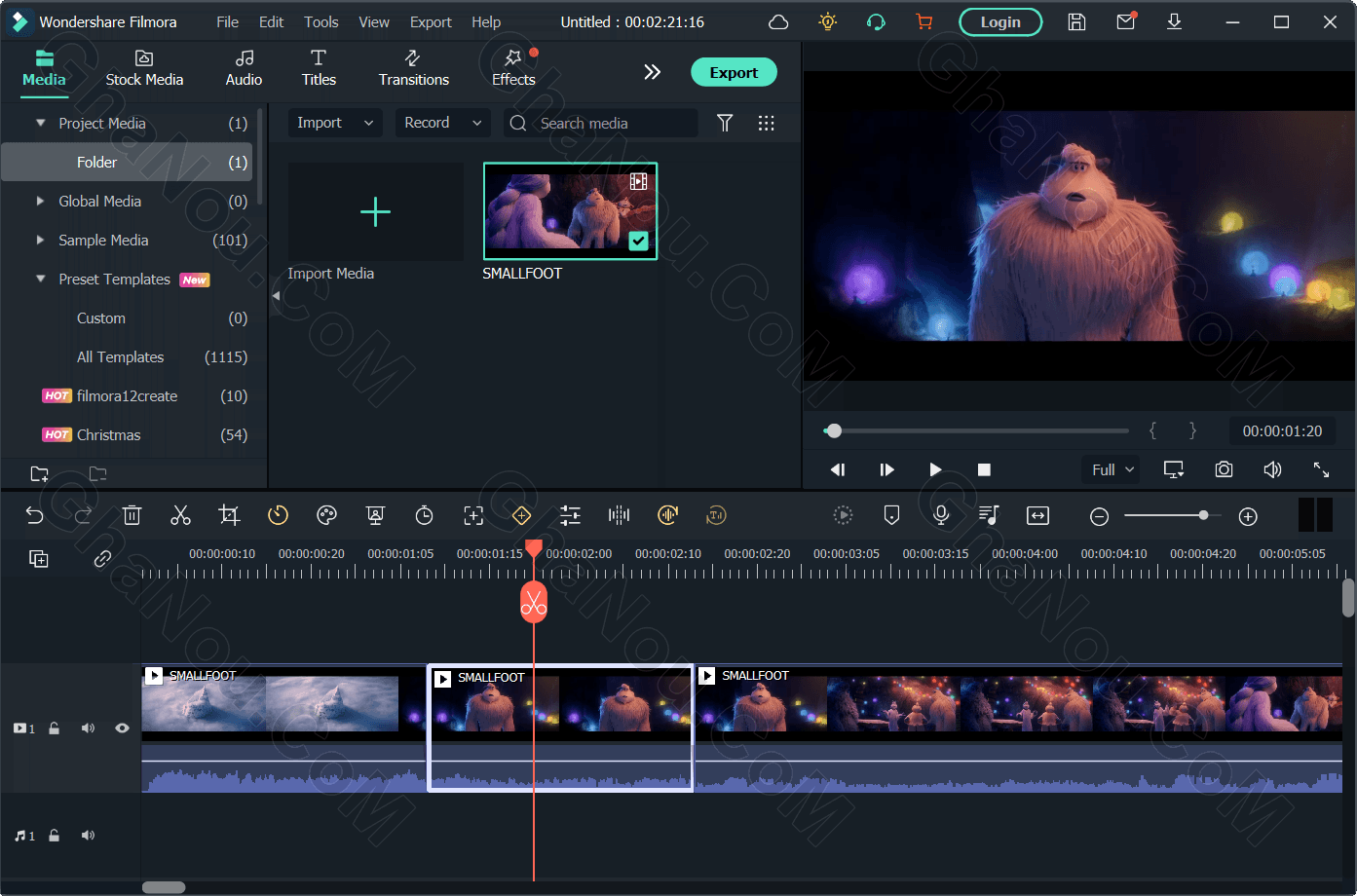The height and width of the screenshot is (896, 1357).
Task: Collapse the Preset Templates tree
Action: pyautogui.click(x=41, y=279)
